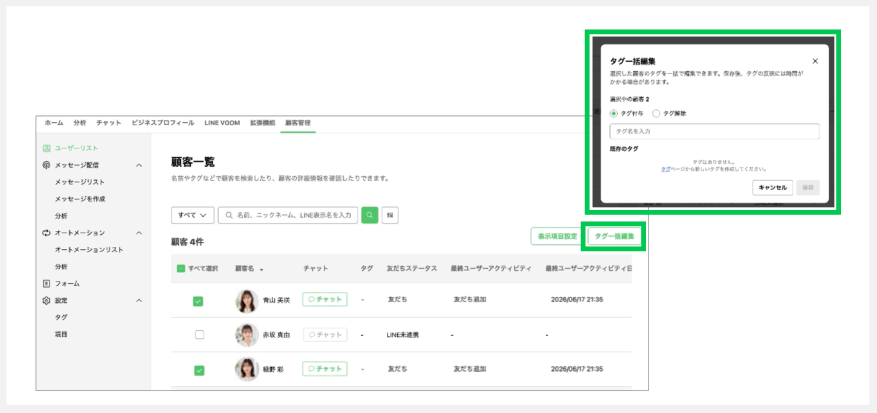The height and width of the screenshot is (413, 877).
Task: Close the タグ一括編集 dialog with X
Action: [x=815, y=61]
